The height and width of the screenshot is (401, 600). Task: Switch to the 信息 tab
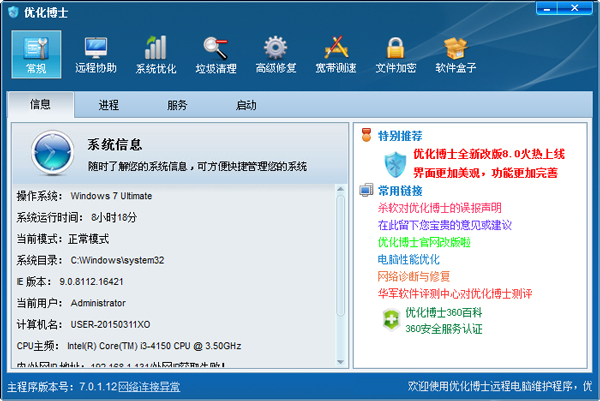41,104
